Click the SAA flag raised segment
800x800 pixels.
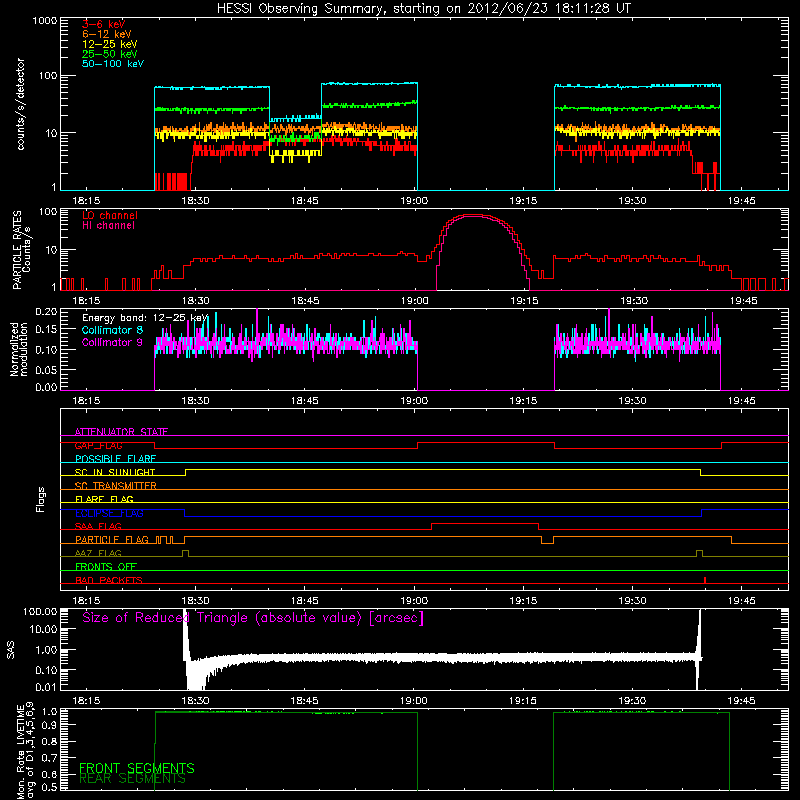coord(485,524)
